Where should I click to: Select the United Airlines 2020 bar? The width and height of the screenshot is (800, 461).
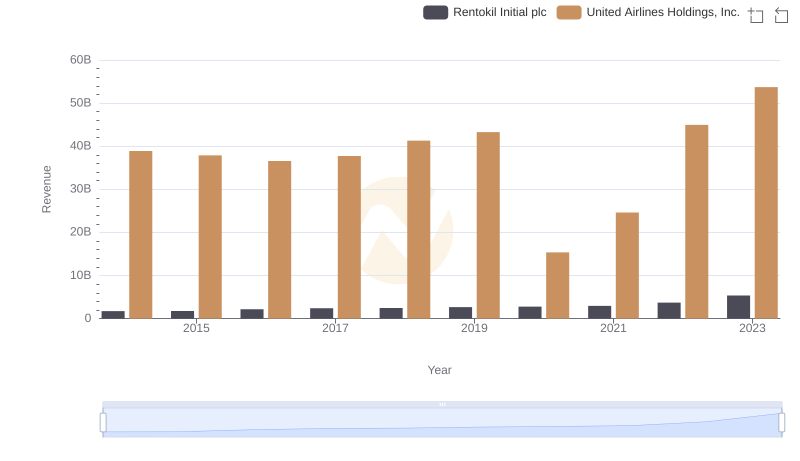[x=557, y=285]
